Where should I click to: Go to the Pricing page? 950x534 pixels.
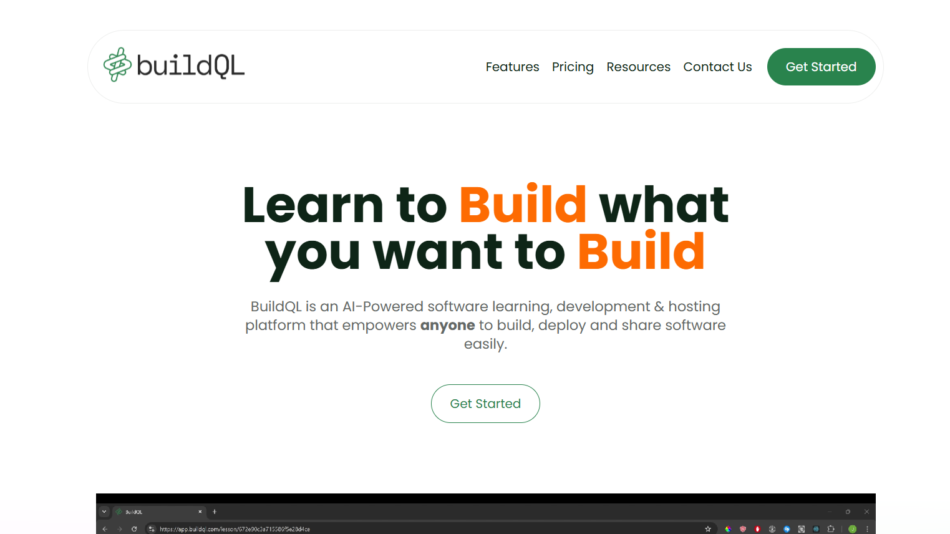(x=573, y=67)
